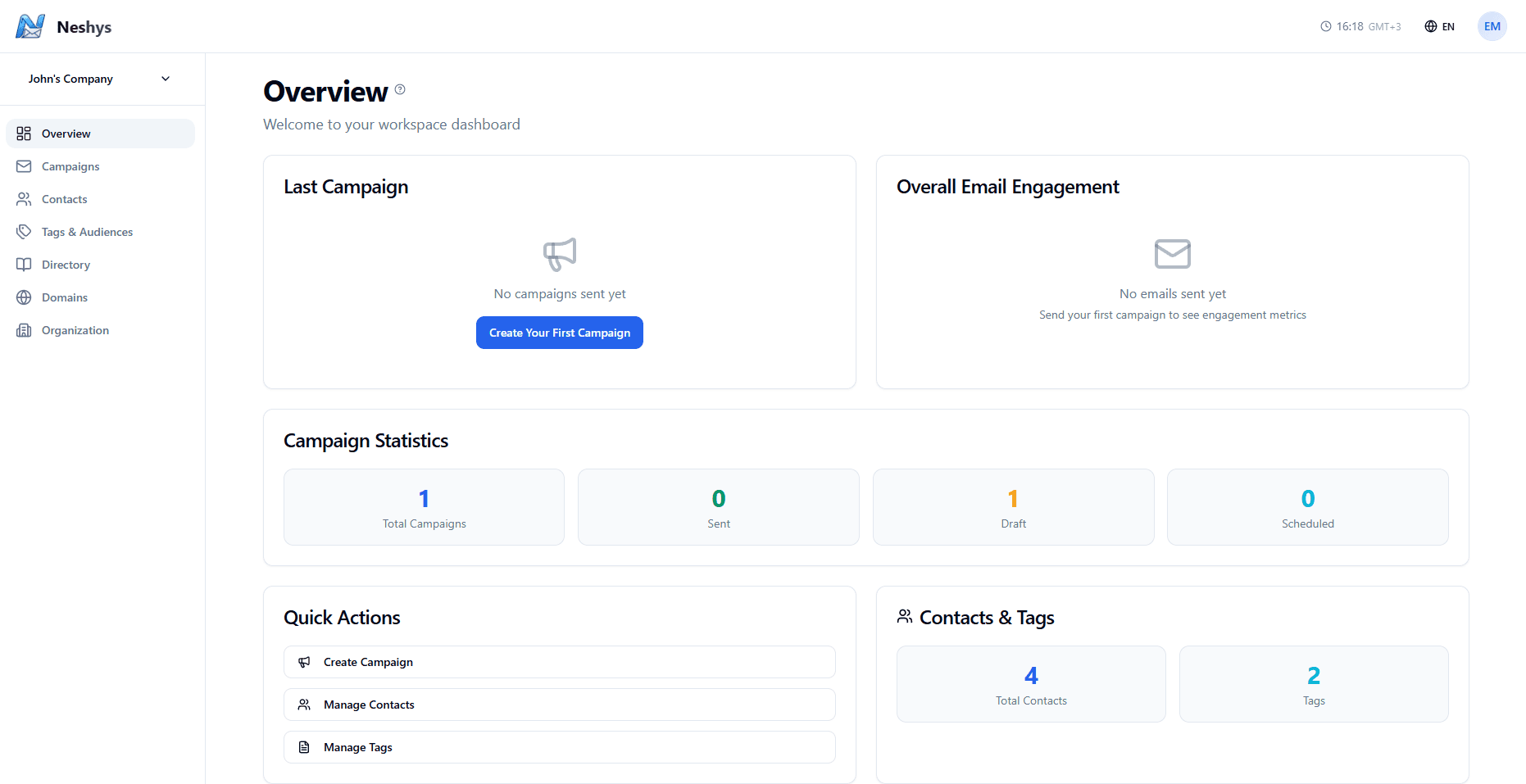
Task: Click the envelope icon in Email Engagement
Action: click(x=1172, y=254)
